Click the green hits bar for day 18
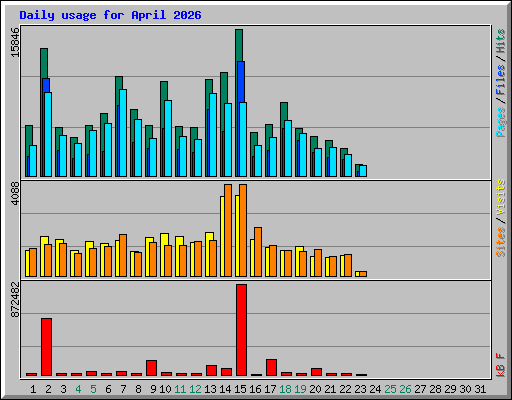This screenshot has width=512, height=400. click(284, 111)
